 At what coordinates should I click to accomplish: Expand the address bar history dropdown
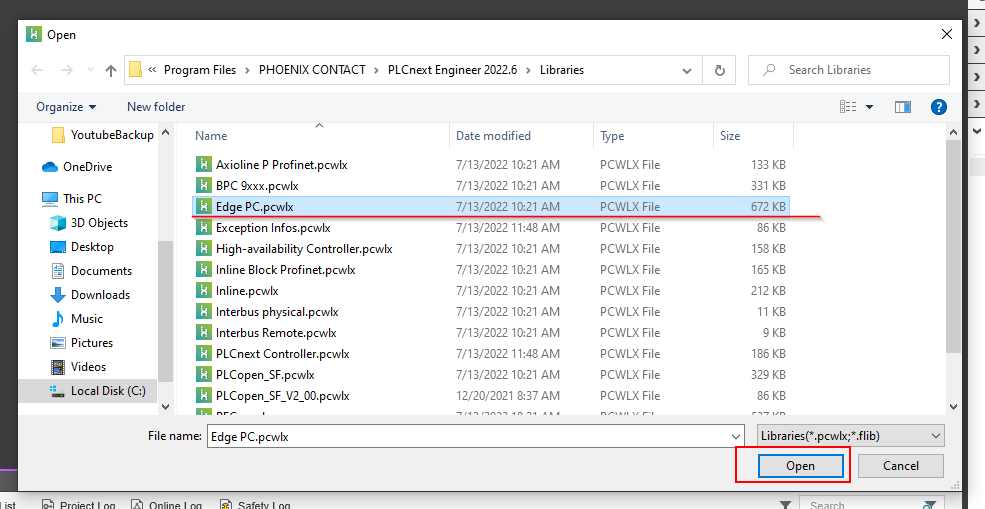pyautogui.click(x=687, y=71)
